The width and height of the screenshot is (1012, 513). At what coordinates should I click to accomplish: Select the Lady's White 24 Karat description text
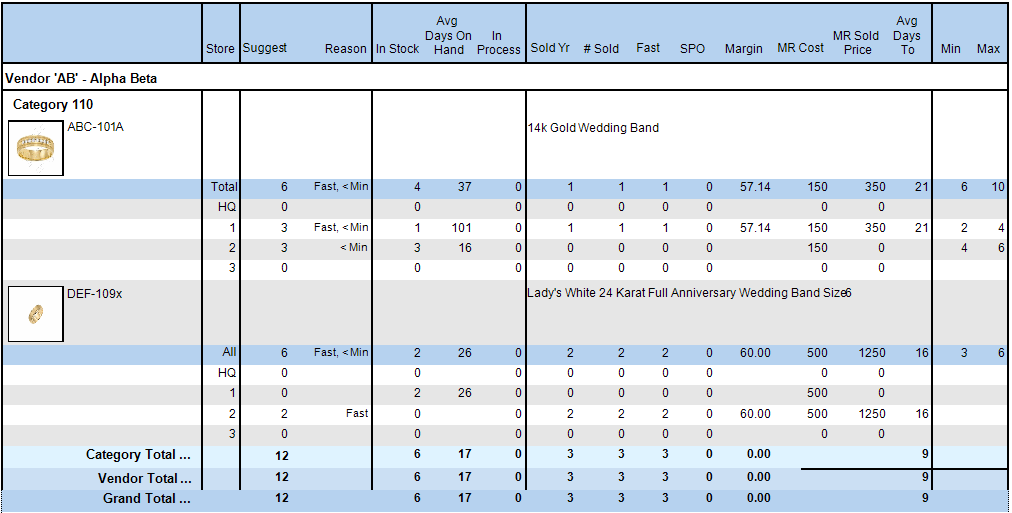[688, 293]
